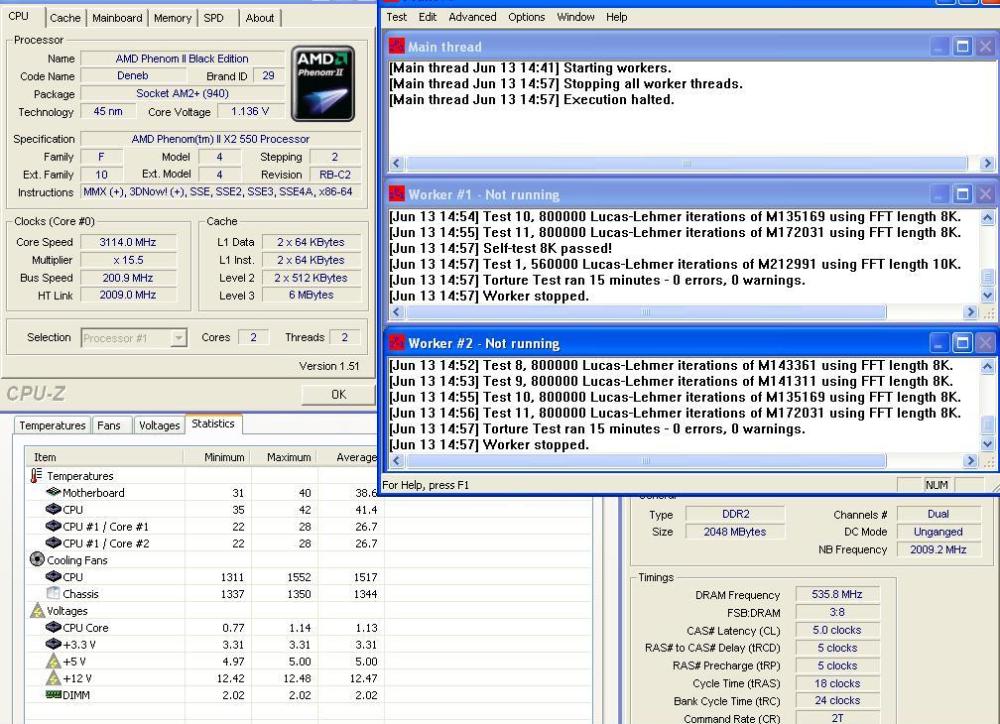Click the Cooling Fans group icon
Image resolution: width=1000 pixels, height=724 pixels.
coord(37,559)
